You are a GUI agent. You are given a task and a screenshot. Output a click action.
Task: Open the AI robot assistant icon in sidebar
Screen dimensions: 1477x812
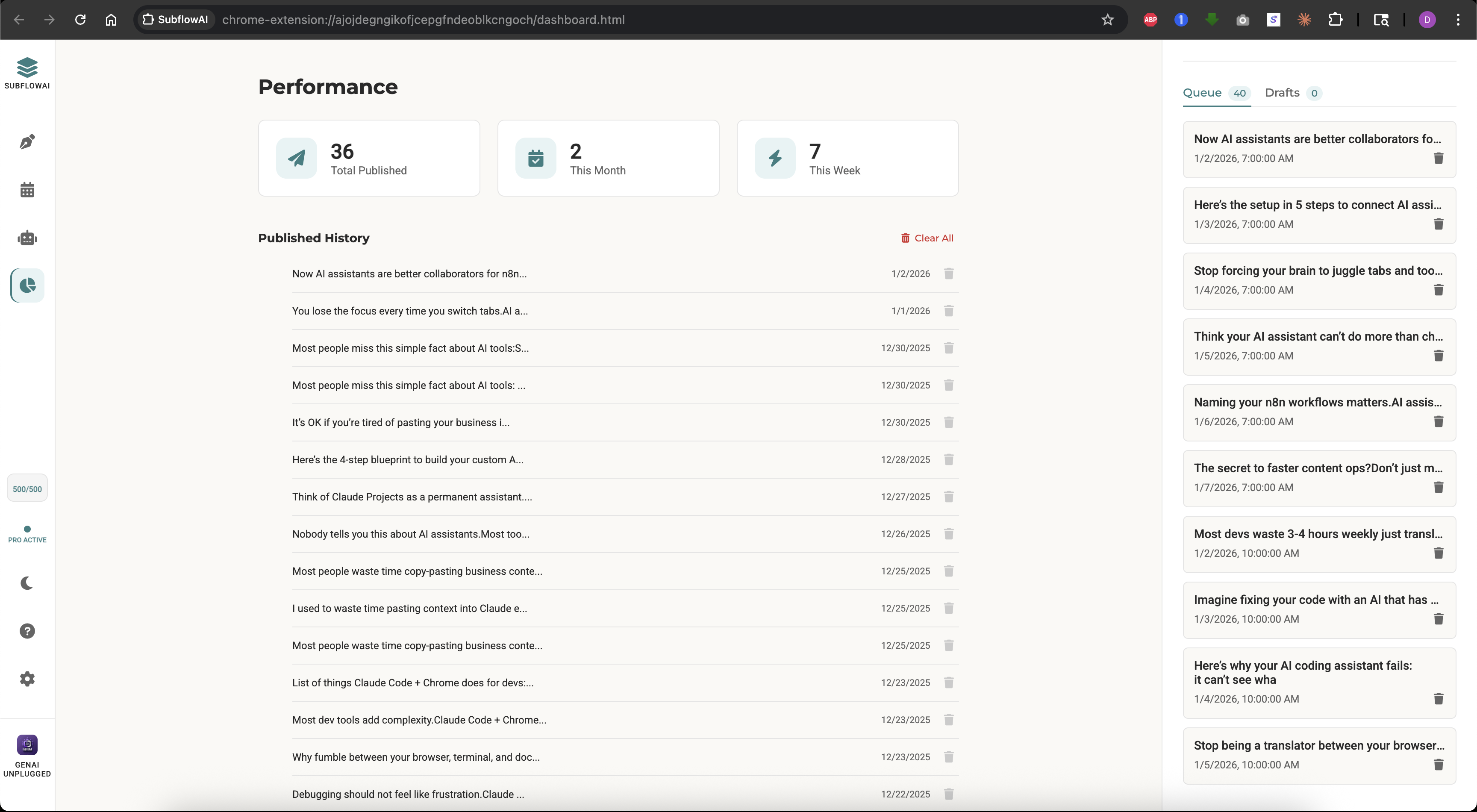tap(27, 238)
